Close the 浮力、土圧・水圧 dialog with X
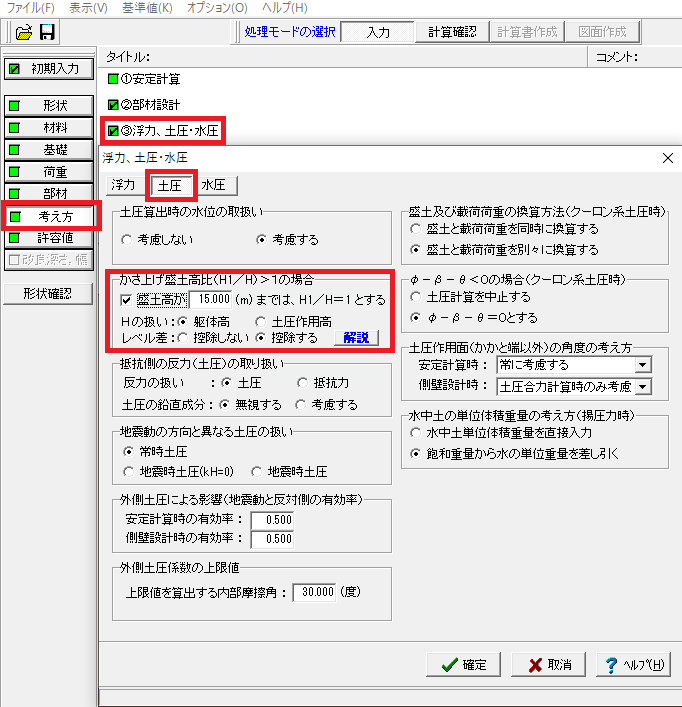 click(x=668, y=158)
